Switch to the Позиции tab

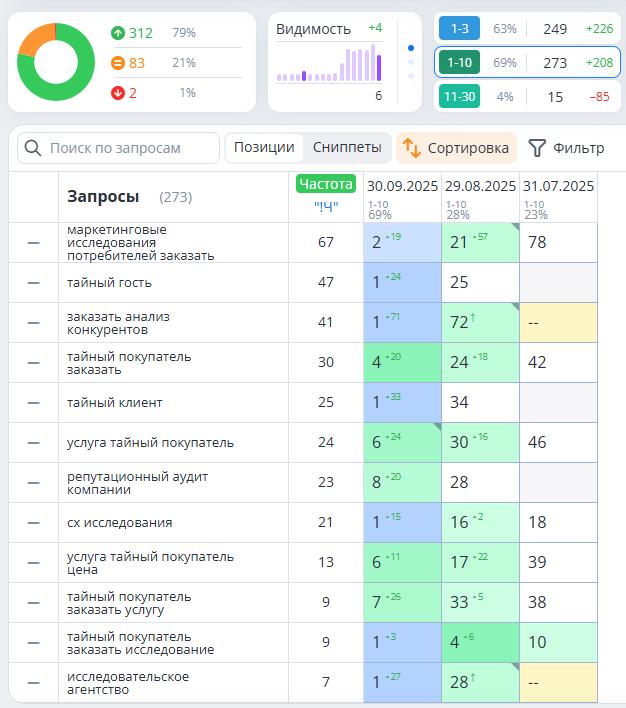click(264, 148)
